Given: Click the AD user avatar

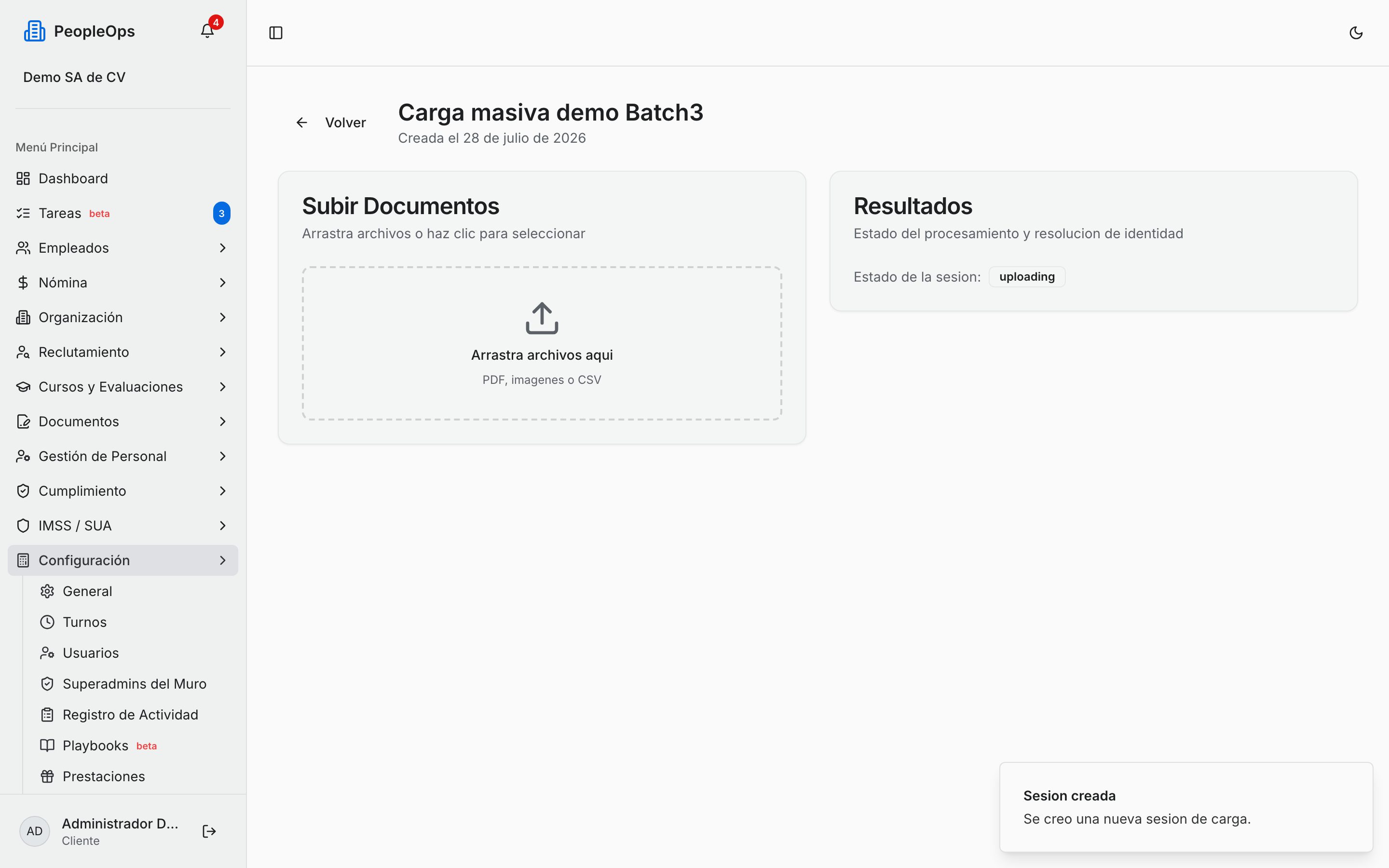Looking at the screenshot, I should click(34, 831).
